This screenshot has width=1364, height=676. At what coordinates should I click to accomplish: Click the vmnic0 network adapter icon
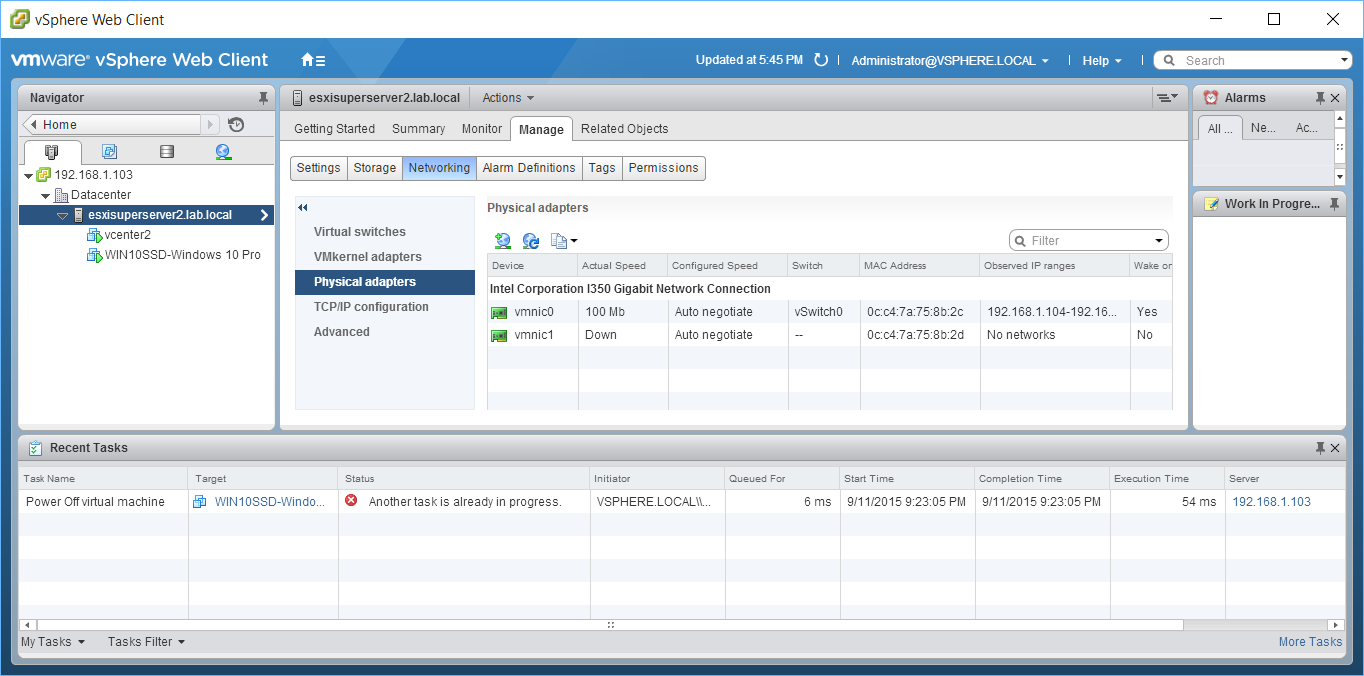click(x=499, y=312)
